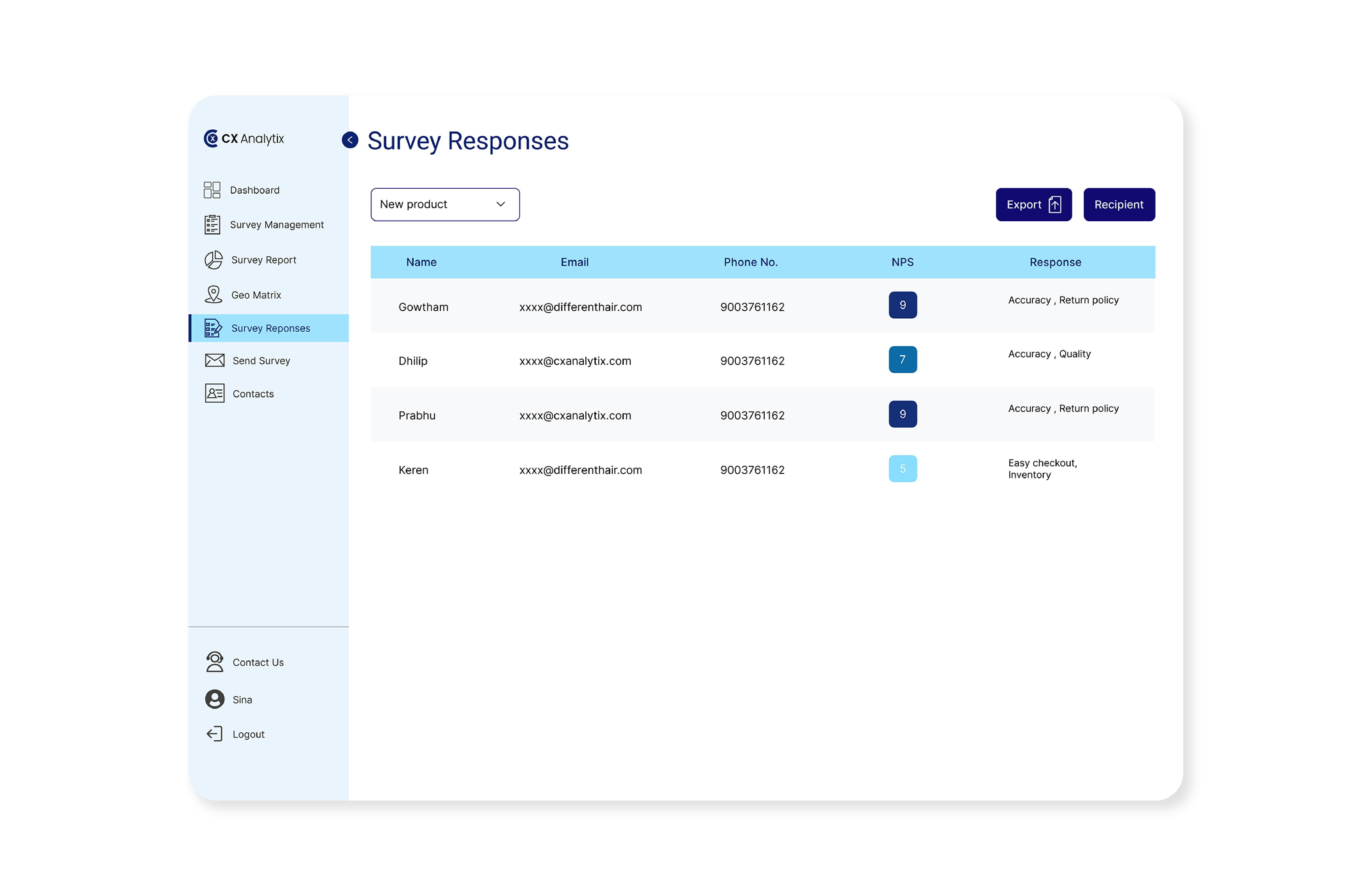The image size is (1372, 896).
Task: Click the export upload icon
Action: click(x=1055, y=204)
